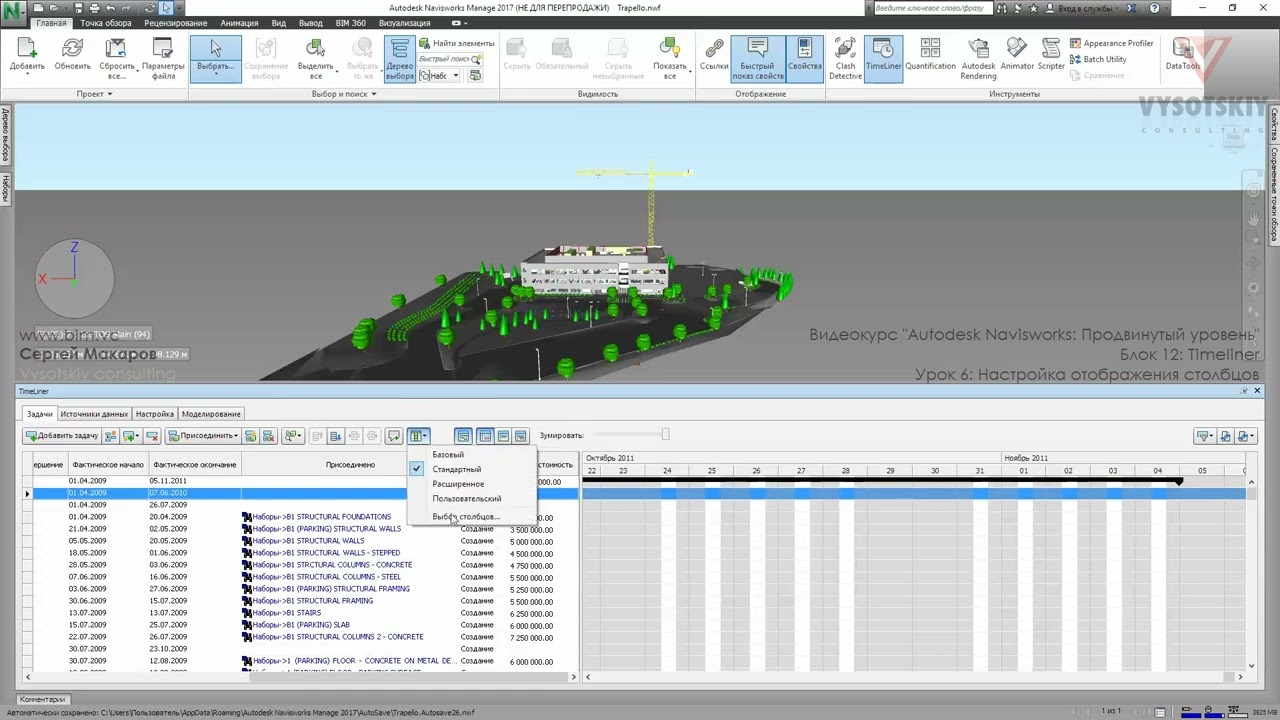Adjust the TimeLiner zoom slider
The height and width of the screenshot is (720, 1280).
(665, 435)
